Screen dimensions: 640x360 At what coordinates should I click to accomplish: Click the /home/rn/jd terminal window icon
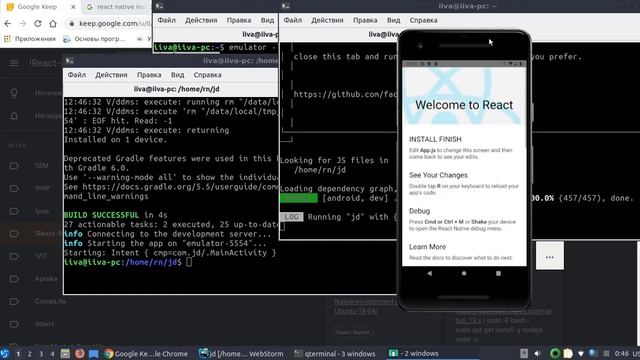(x=69, y=61)
